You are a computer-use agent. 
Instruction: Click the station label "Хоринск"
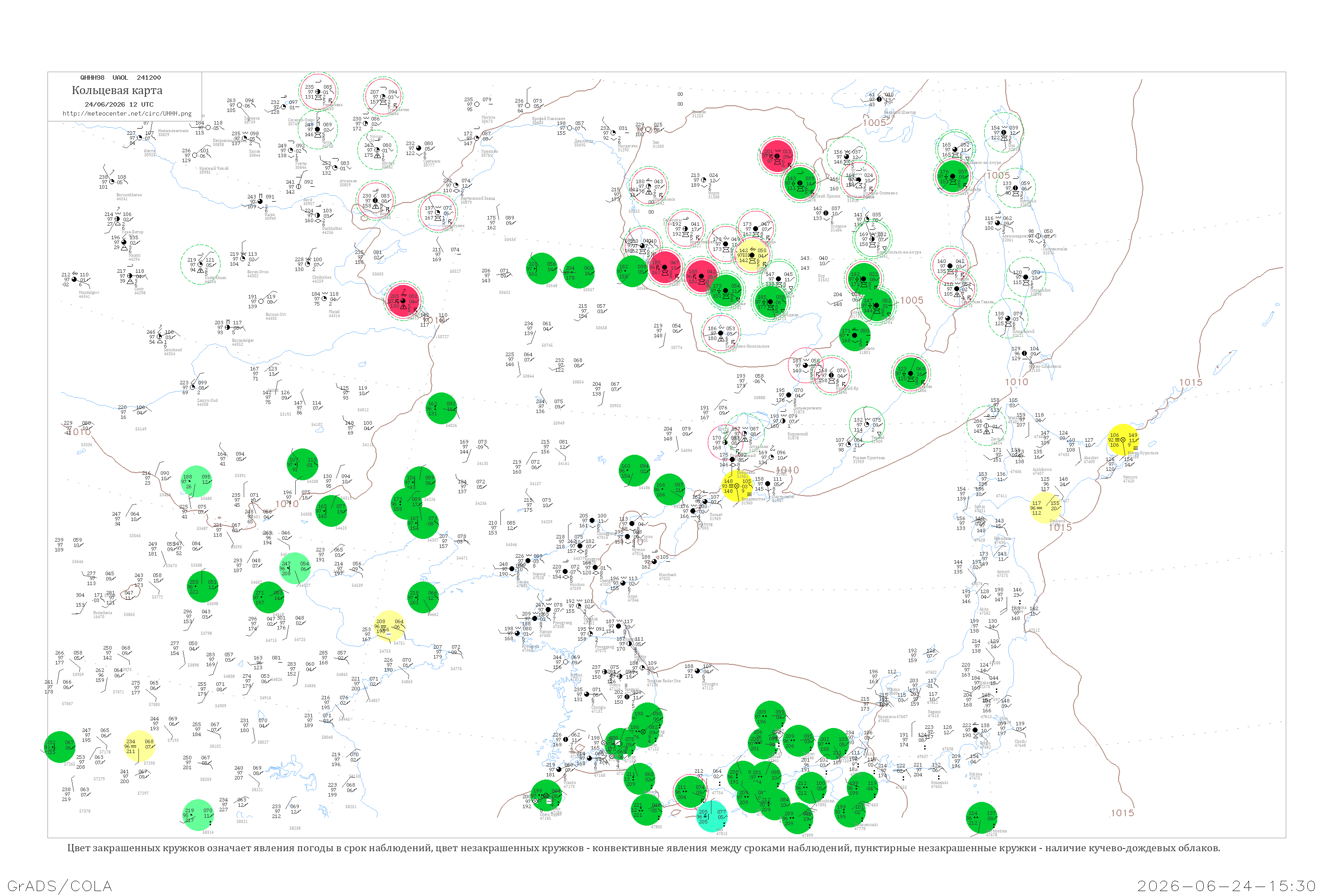(x=251, y=118)
